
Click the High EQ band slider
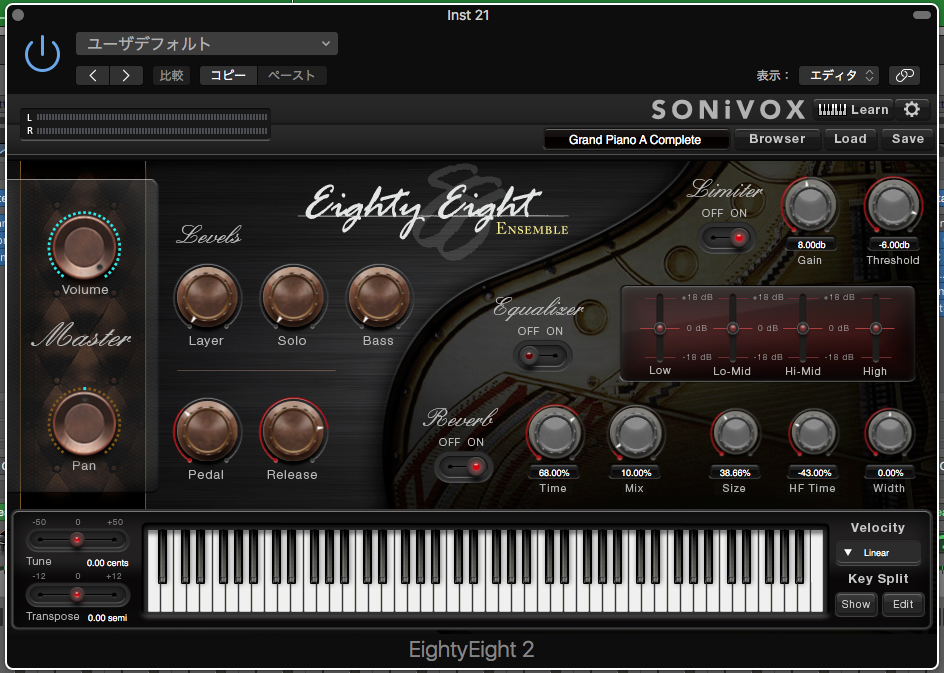[x=875, y=328]
